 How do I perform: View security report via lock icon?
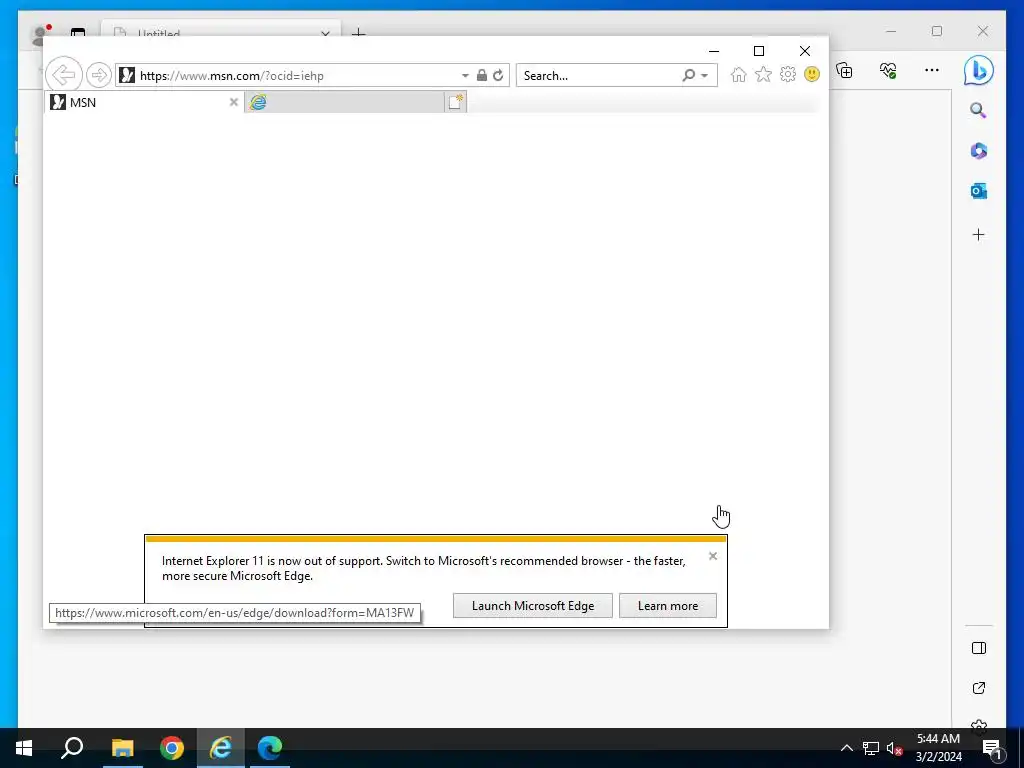coord(481,75)
